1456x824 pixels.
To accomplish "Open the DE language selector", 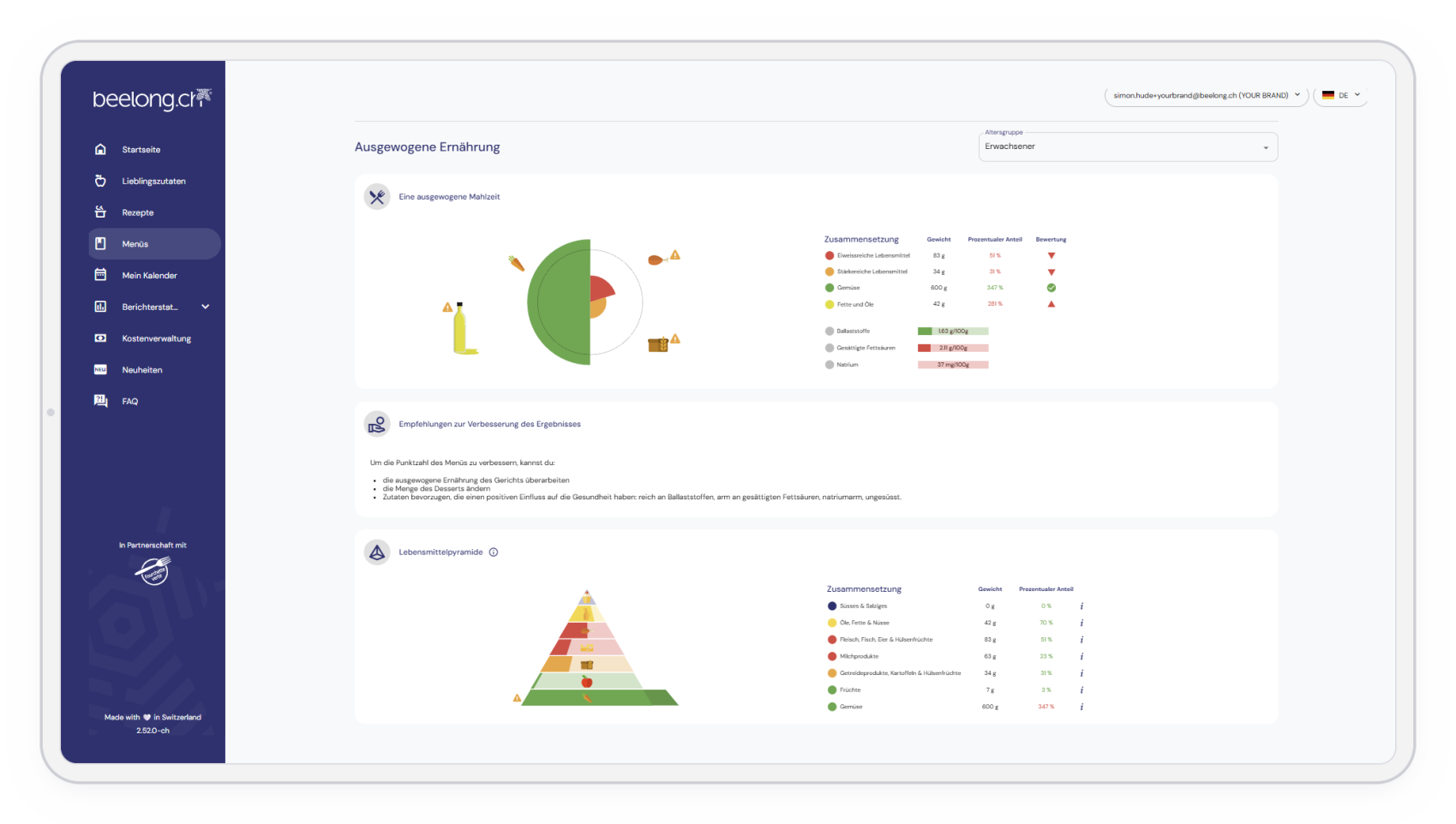I will (x=1340, y=95).
